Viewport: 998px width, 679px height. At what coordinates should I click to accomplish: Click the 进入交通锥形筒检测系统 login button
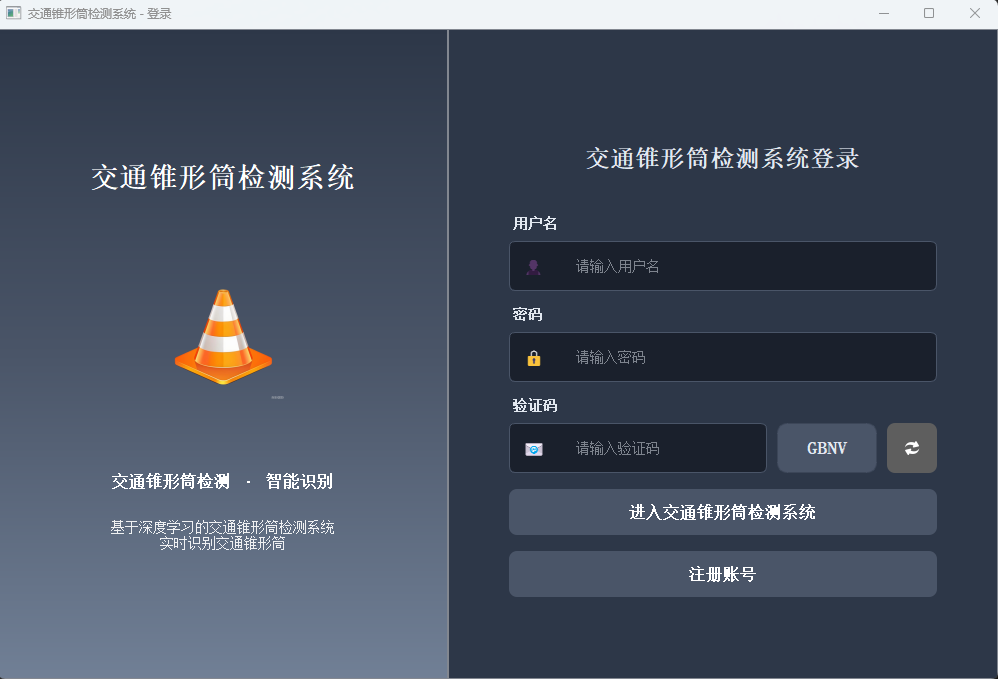722,511
